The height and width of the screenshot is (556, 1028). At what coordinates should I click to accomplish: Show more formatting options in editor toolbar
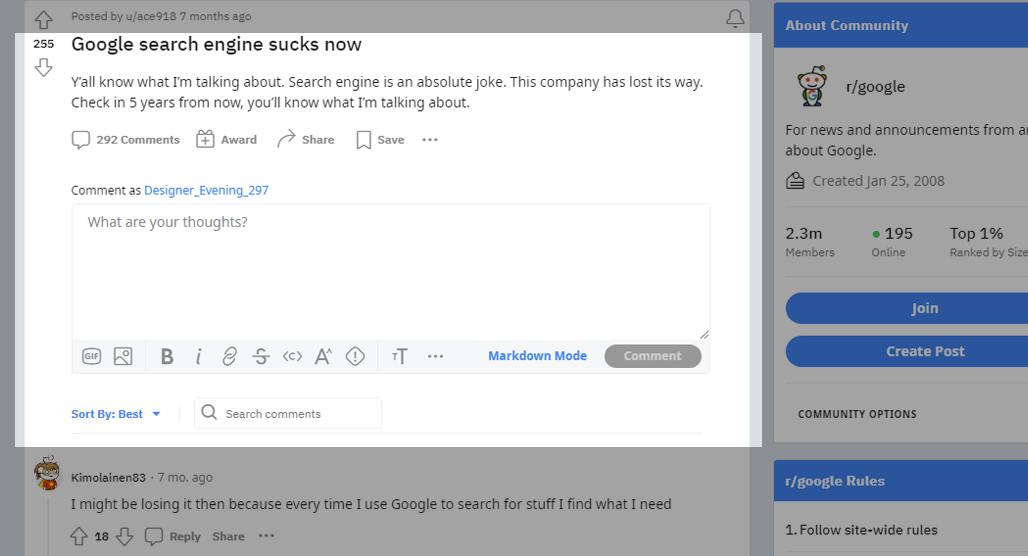coord(435,356)
